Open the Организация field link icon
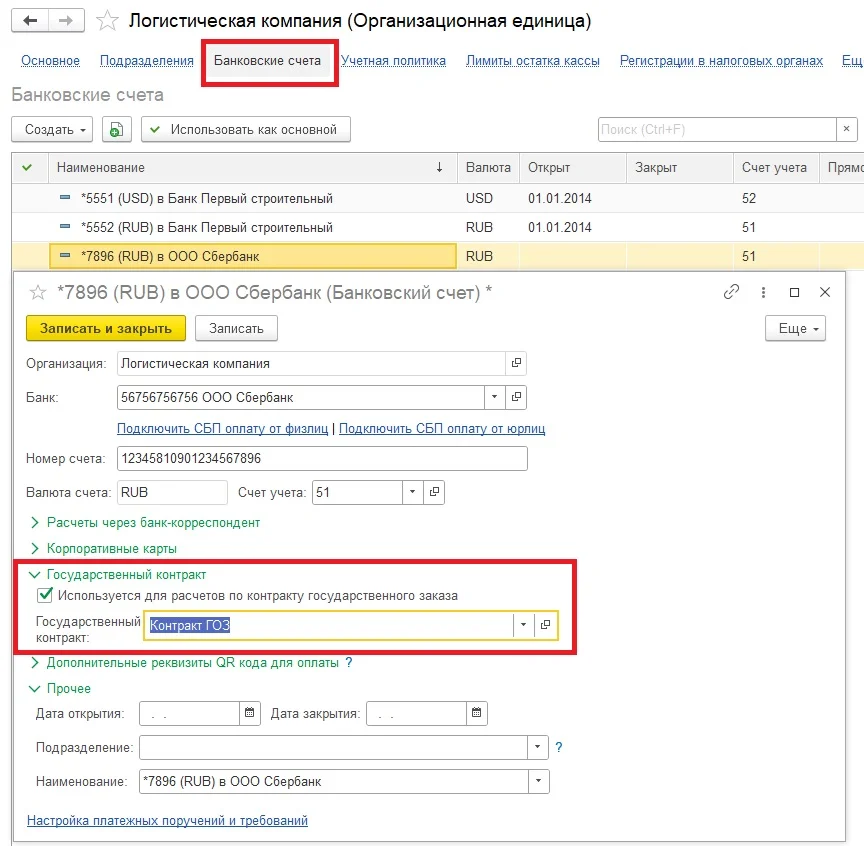The width and height of the screenshot is (864, 846). click(x=516, y=363)
